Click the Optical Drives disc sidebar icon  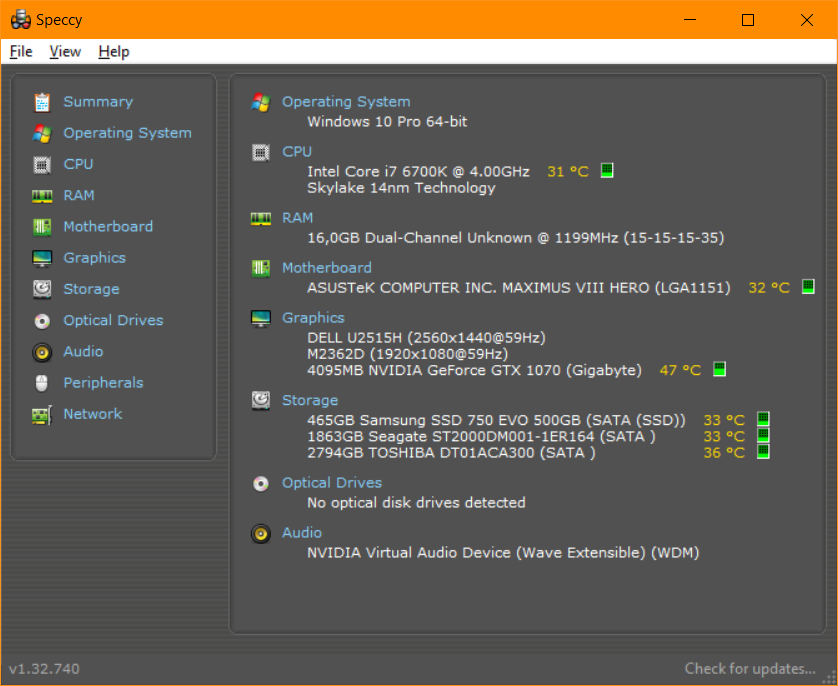click(42, 321)
